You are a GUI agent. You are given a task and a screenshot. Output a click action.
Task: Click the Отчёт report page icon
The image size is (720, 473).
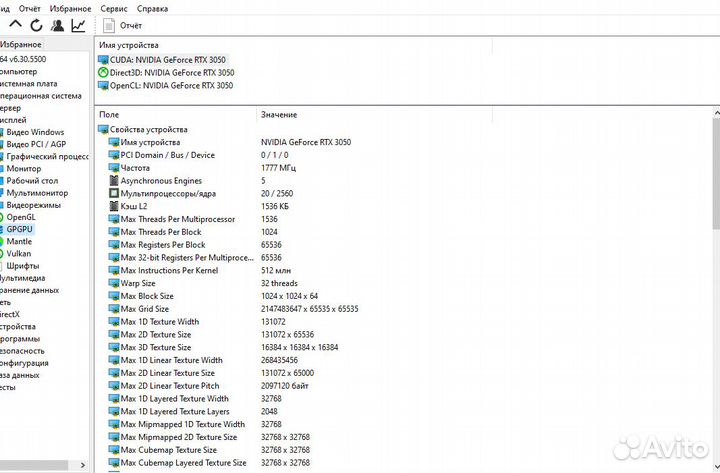109,26
